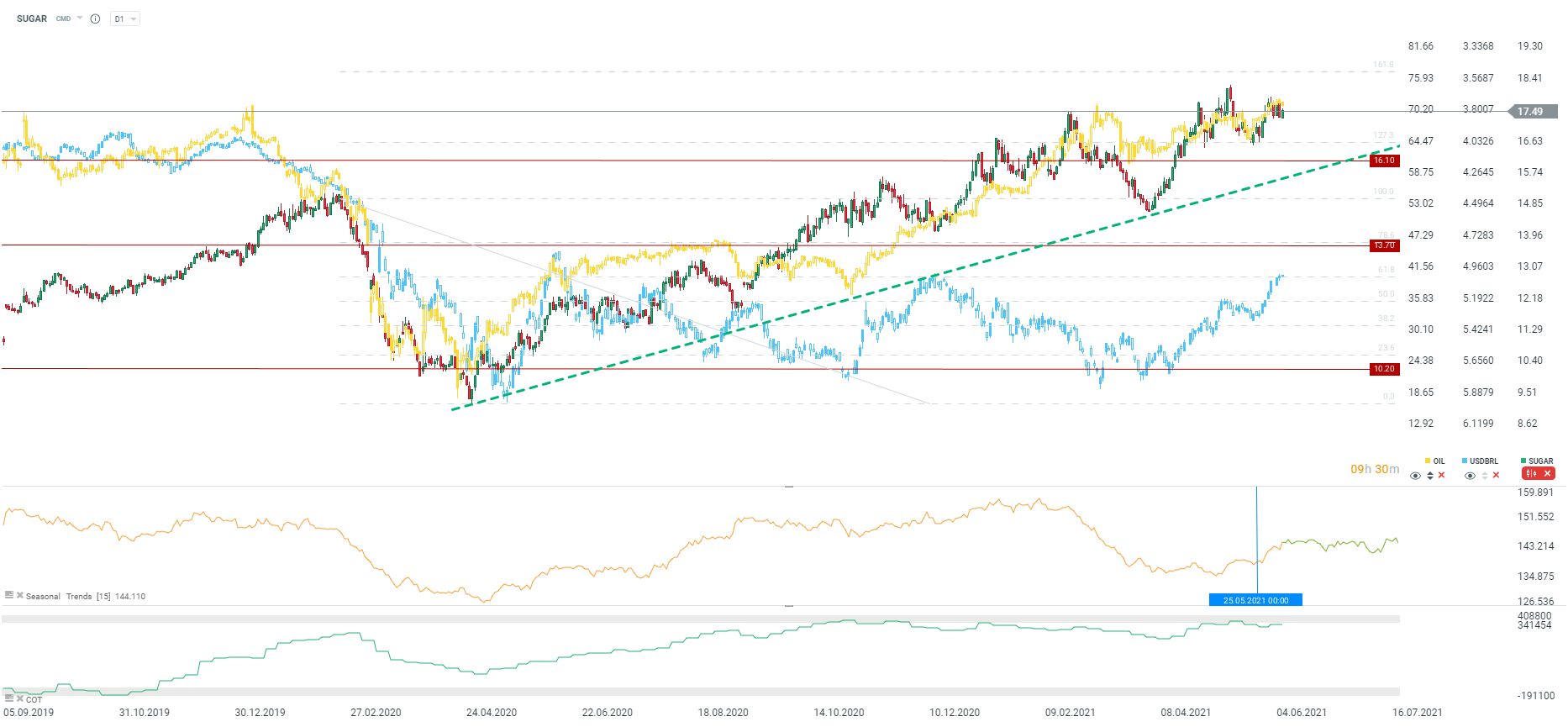Screen dimensions: 1568x727
Task: Toggle visibility of the OIL overlay
Action: pyautogui.click(x=1415, y=476)
